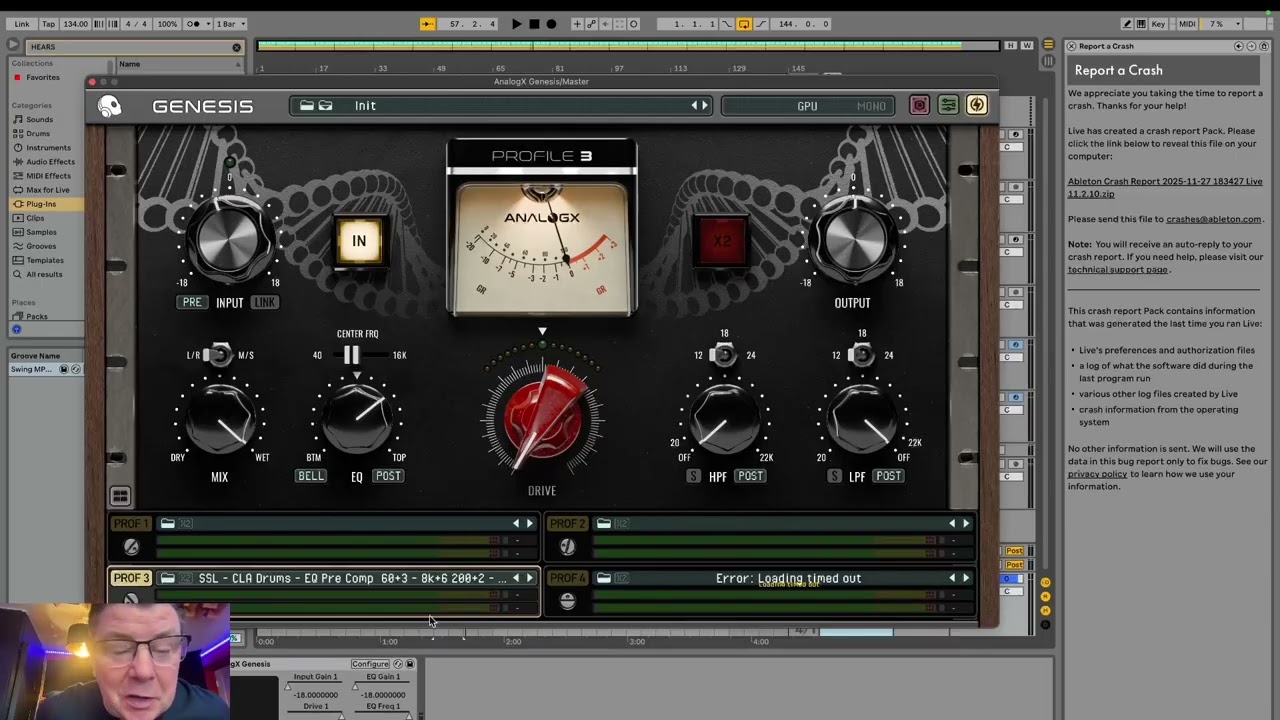This screenshot has width=1280, height=720.
Task: Go to next preset from Init bar
Action: [704, 105]
